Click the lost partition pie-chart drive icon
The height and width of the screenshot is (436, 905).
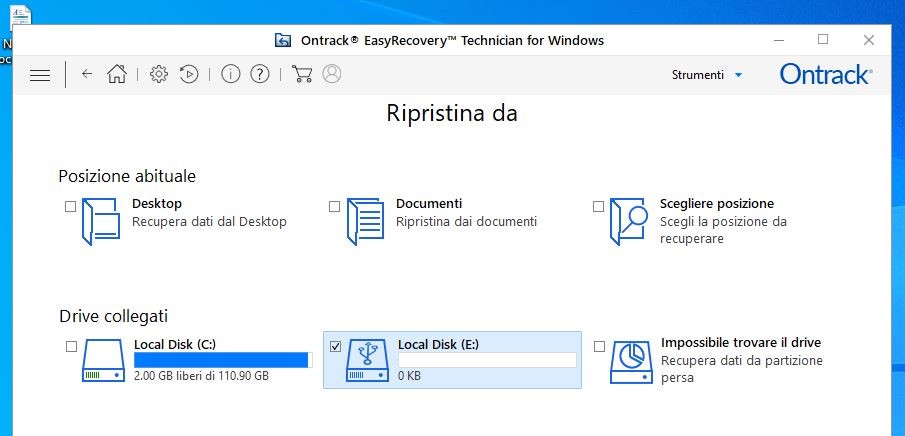coord(632,362)
